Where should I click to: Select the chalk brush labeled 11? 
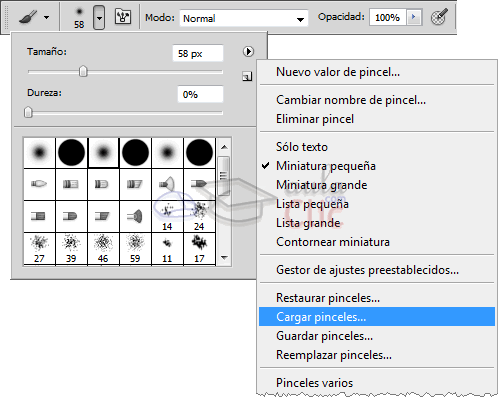tap(167, 249)
